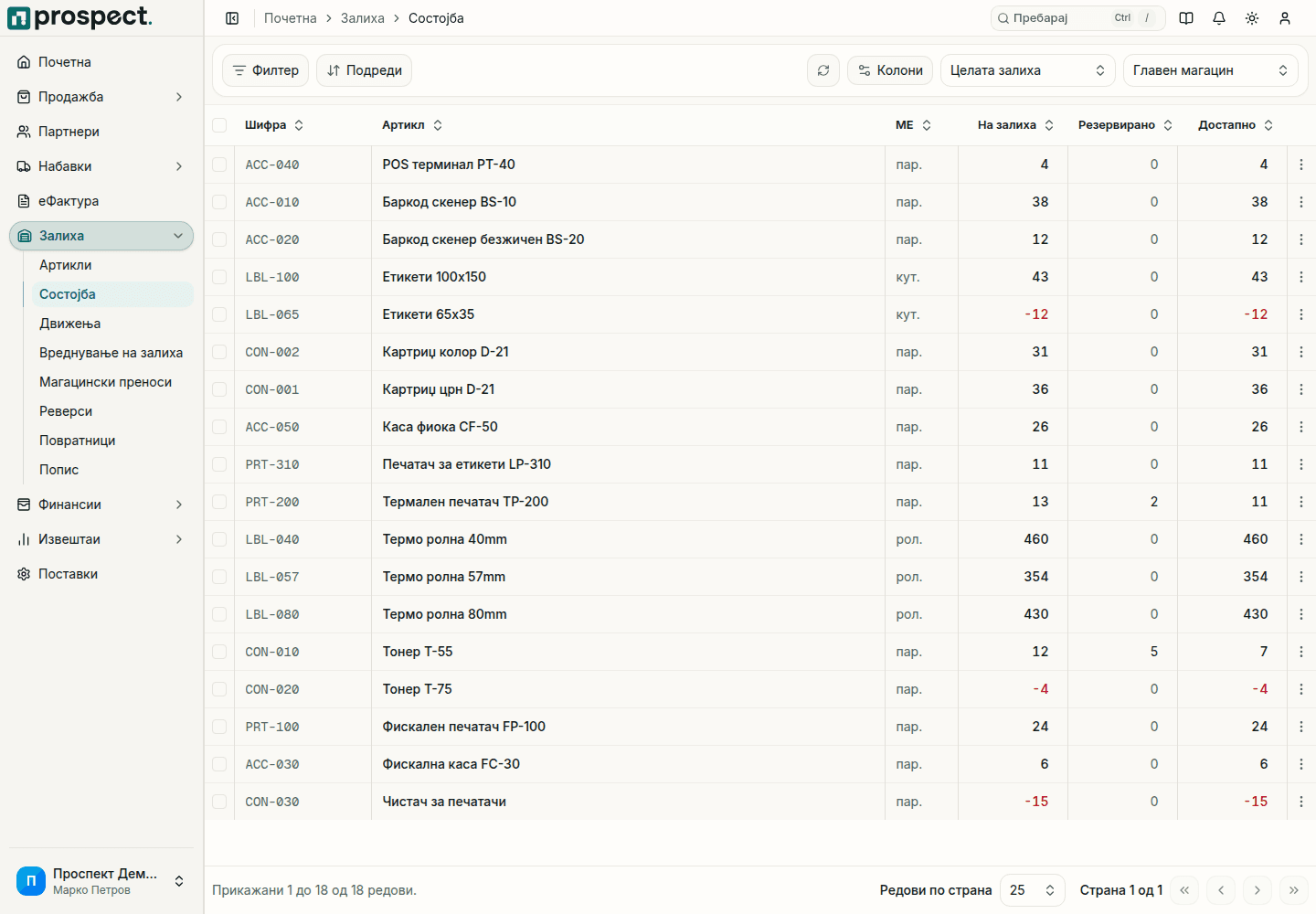Tick the select-all rows checkbox
Screen dimensions: 1316x914
(x=219, y=125)
